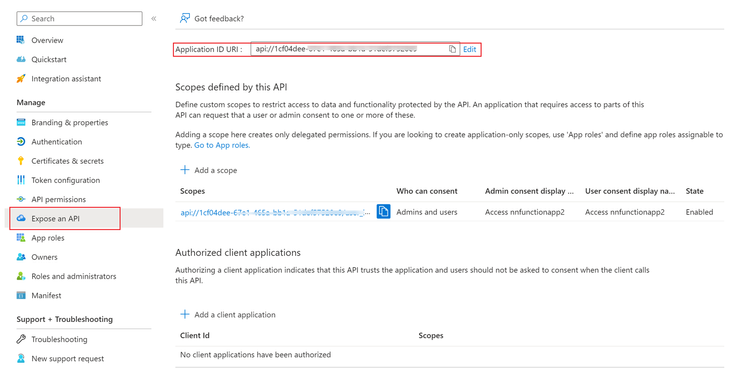Collapse the sidebar with double chevron
This screenshot has width=738, height=374.
[153, 18]
